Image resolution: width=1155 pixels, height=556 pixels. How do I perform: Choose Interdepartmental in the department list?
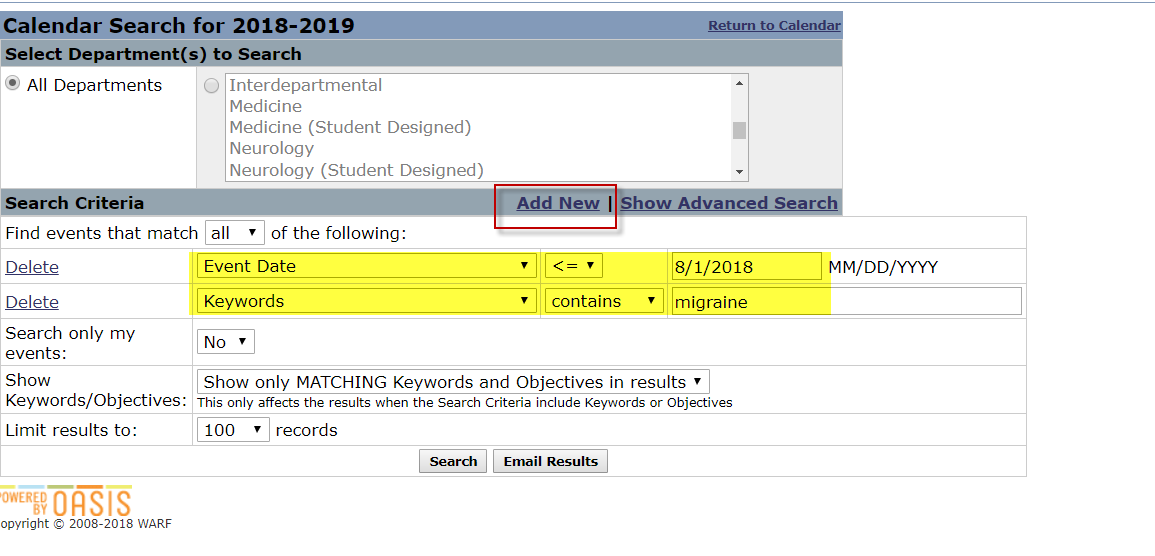pyautogui.click(x=305, y=85)
